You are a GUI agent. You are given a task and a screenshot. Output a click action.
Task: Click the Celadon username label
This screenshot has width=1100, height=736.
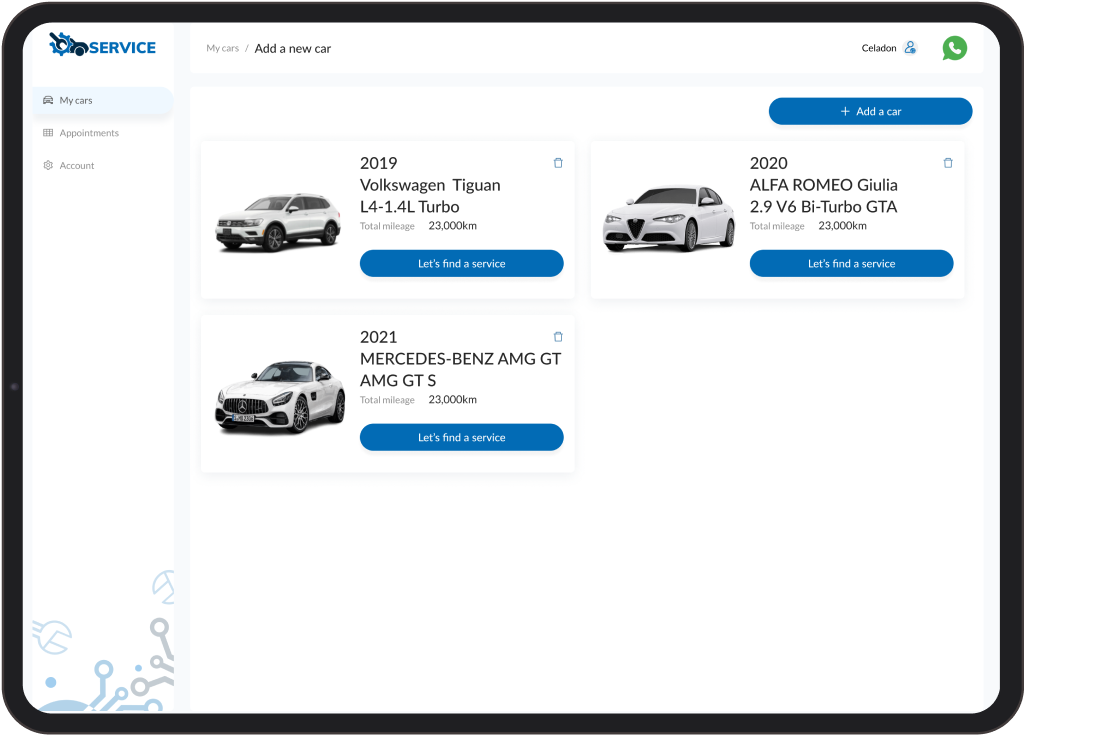[880, 47]
